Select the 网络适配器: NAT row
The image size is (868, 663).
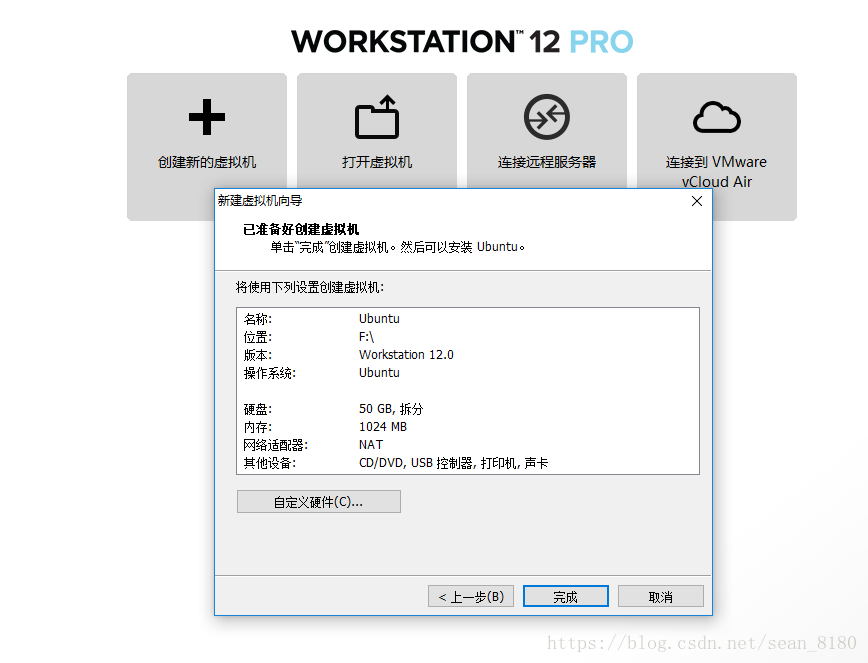468,445
